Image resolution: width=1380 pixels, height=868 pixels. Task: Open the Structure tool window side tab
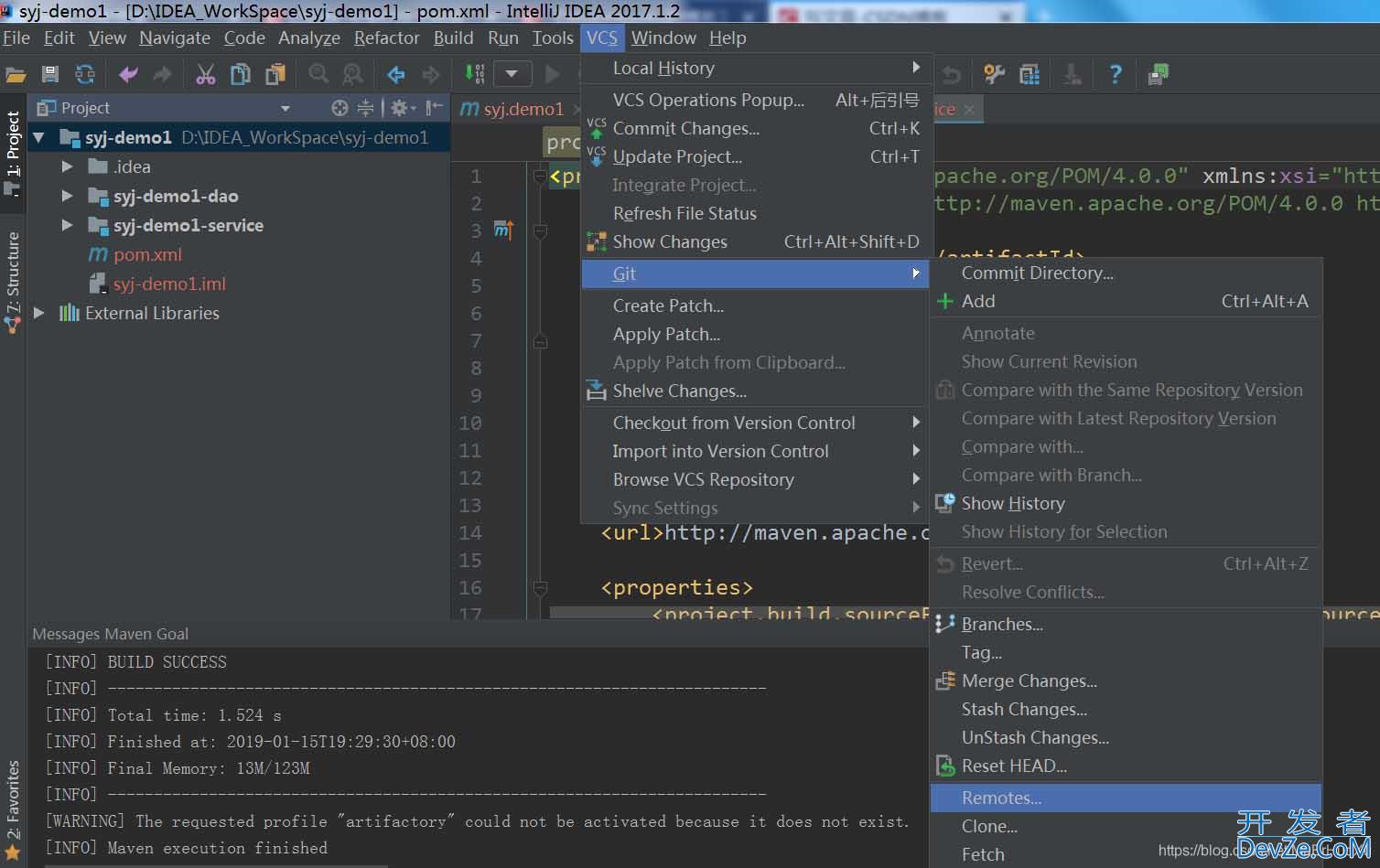(13, 282)
